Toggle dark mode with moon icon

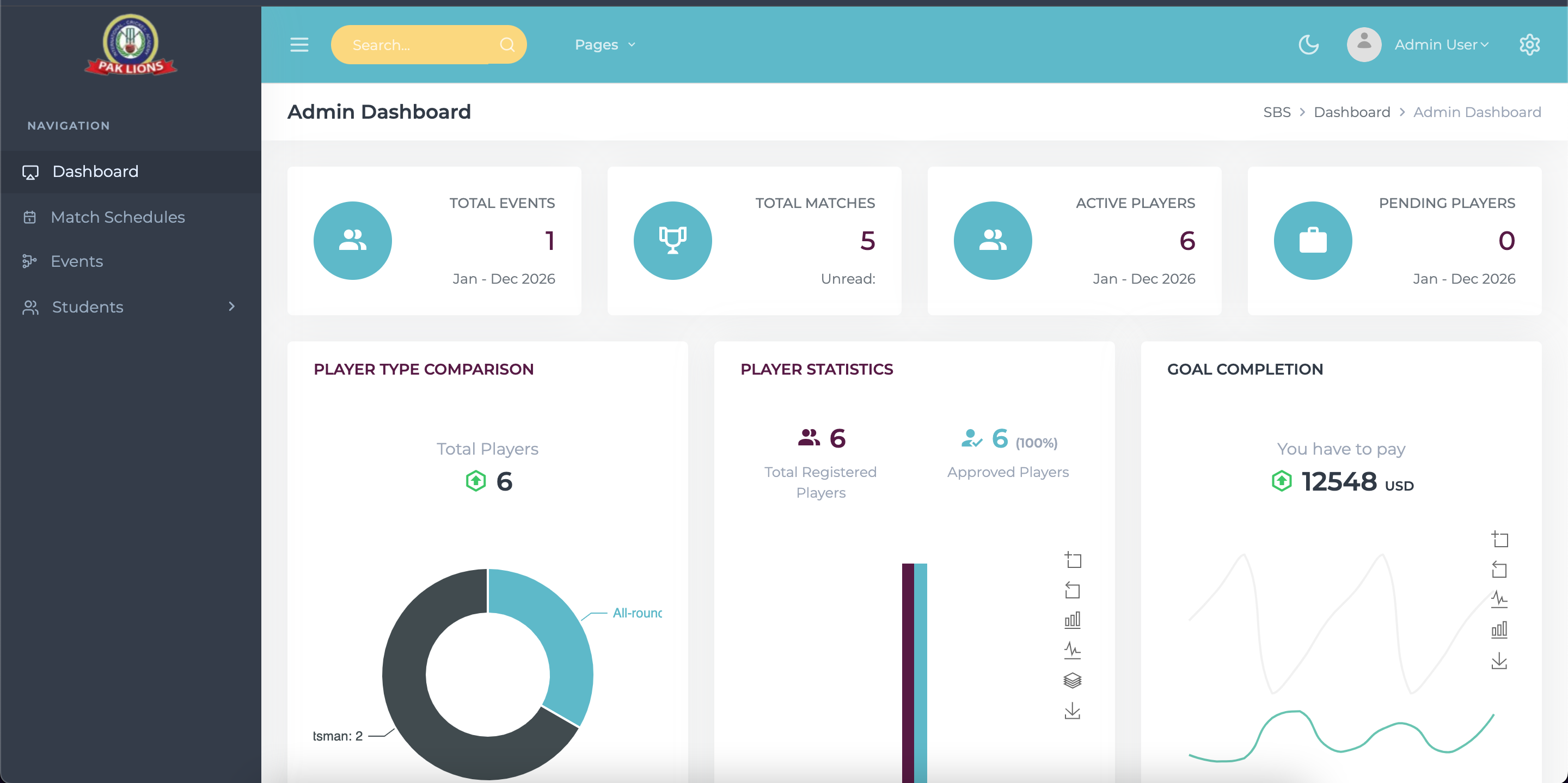(x=1308, y=45)
